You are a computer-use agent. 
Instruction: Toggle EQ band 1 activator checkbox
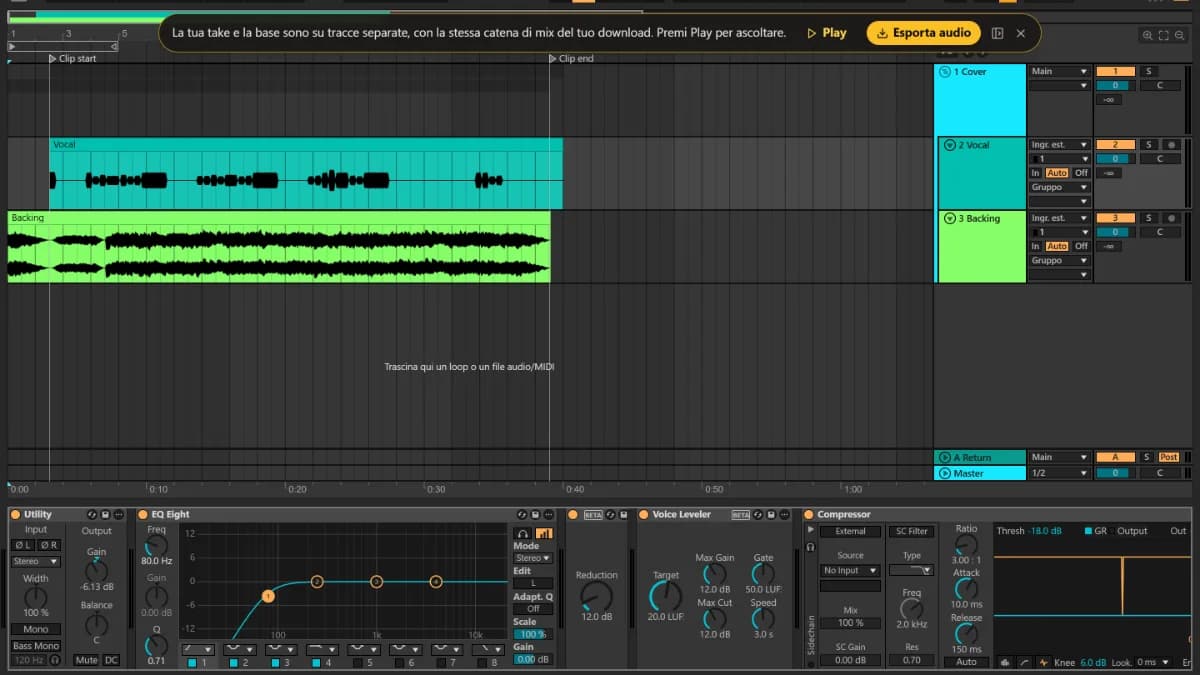coord(192,662)
